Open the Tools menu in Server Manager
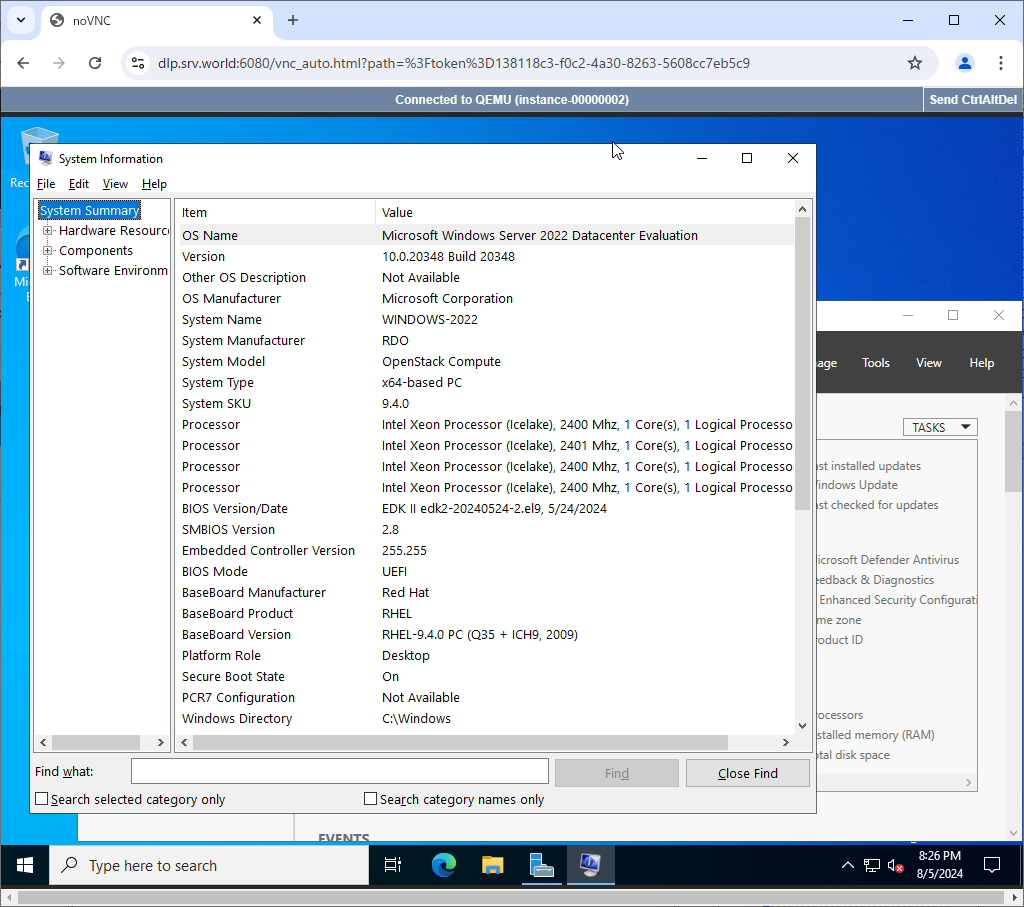1024x907 pixels. click(x=875, y=363)
